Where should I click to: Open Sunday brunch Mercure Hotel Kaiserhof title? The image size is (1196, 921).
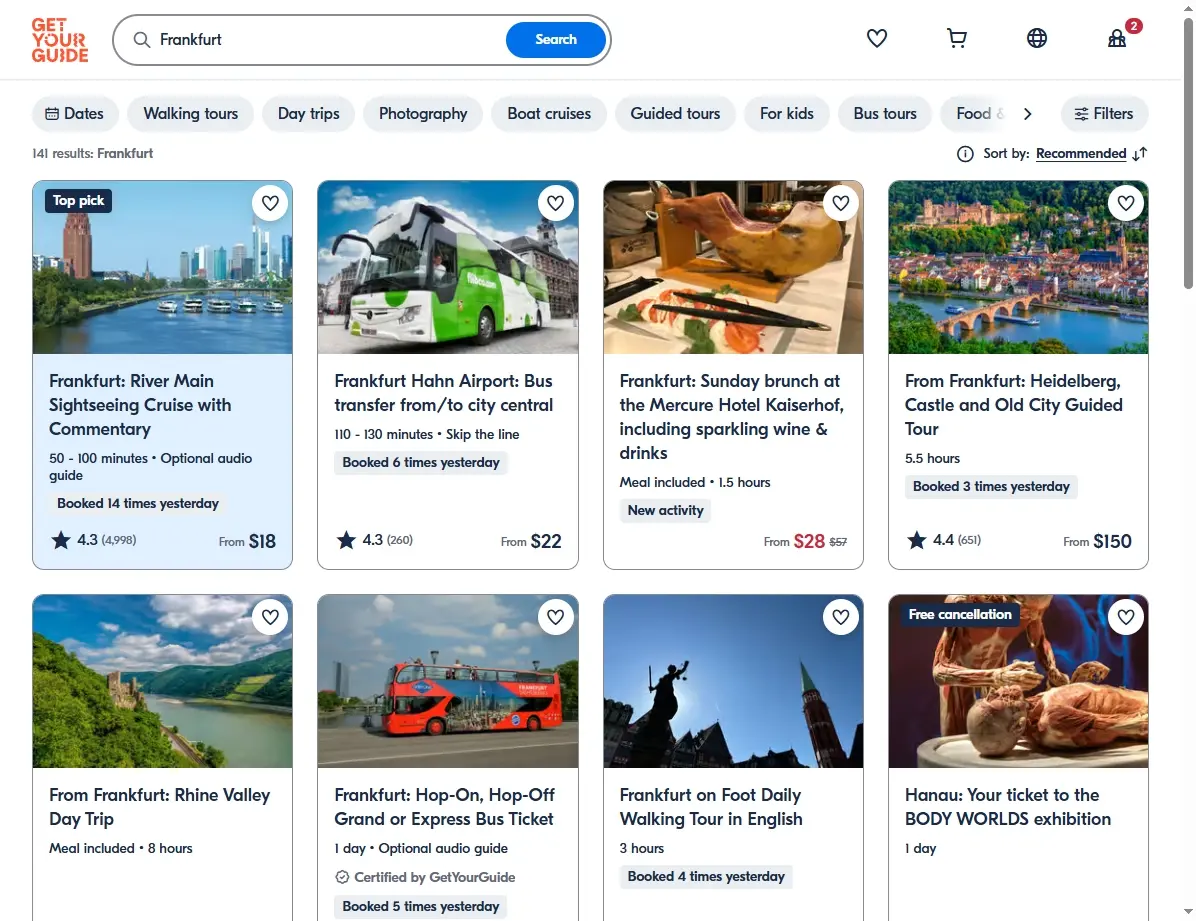click(731, 417)
